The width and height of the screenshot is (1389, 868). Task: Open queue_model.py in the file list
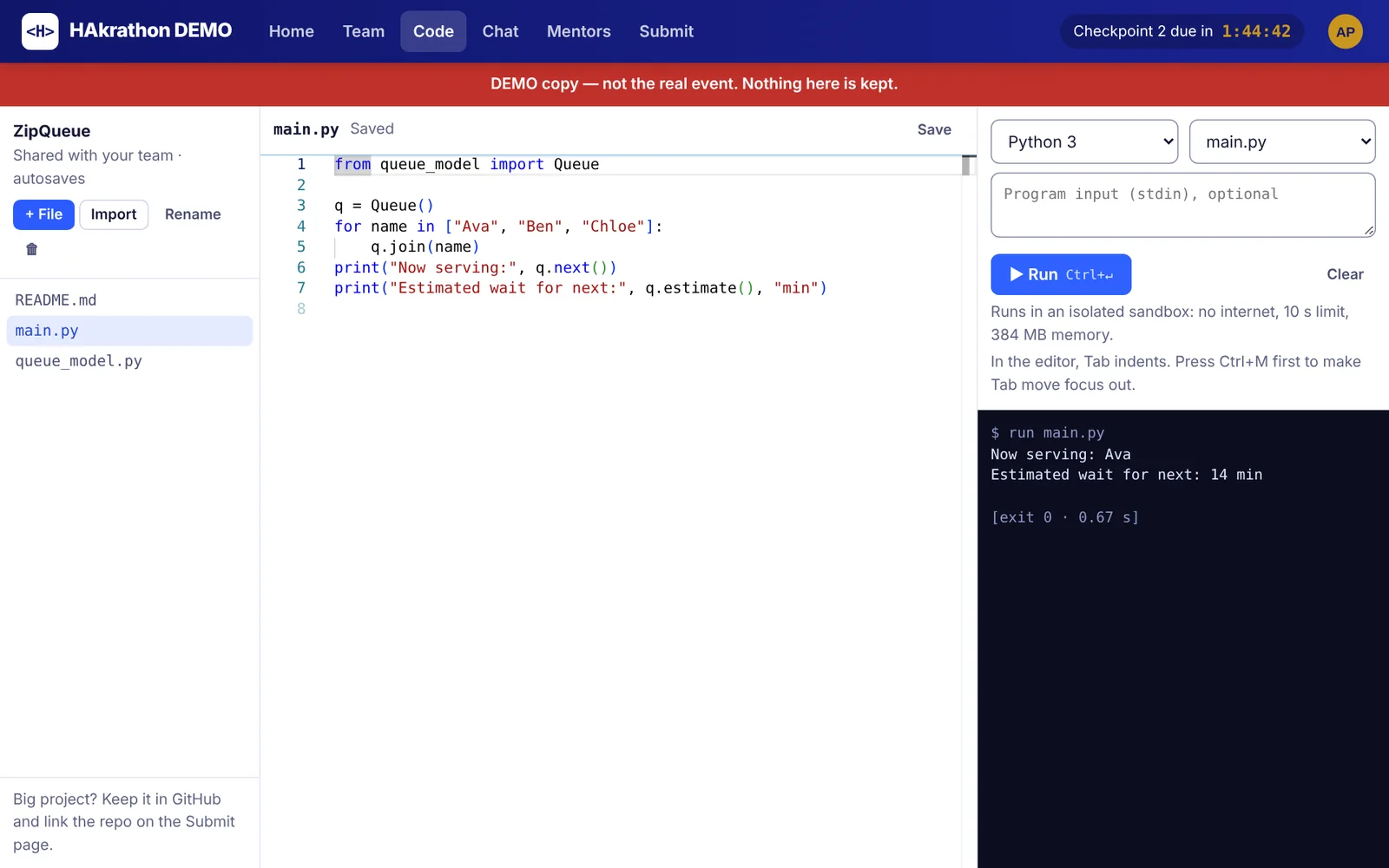(129, 361)
